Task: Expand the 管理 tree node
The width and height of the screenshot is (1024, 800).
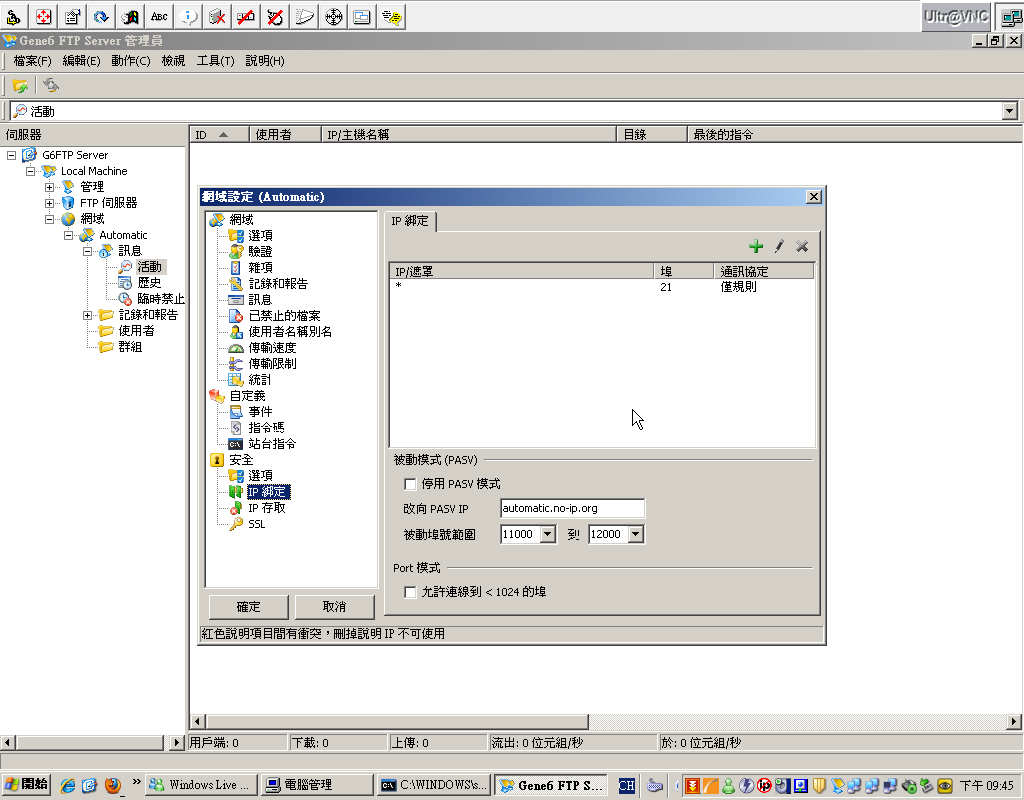Action: coord(49,187)
